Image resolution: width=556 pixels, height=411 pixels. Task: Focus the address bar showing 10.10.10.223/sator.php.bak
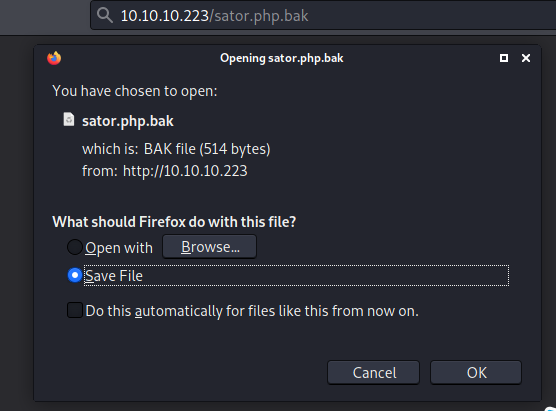(x=323, y=15)
